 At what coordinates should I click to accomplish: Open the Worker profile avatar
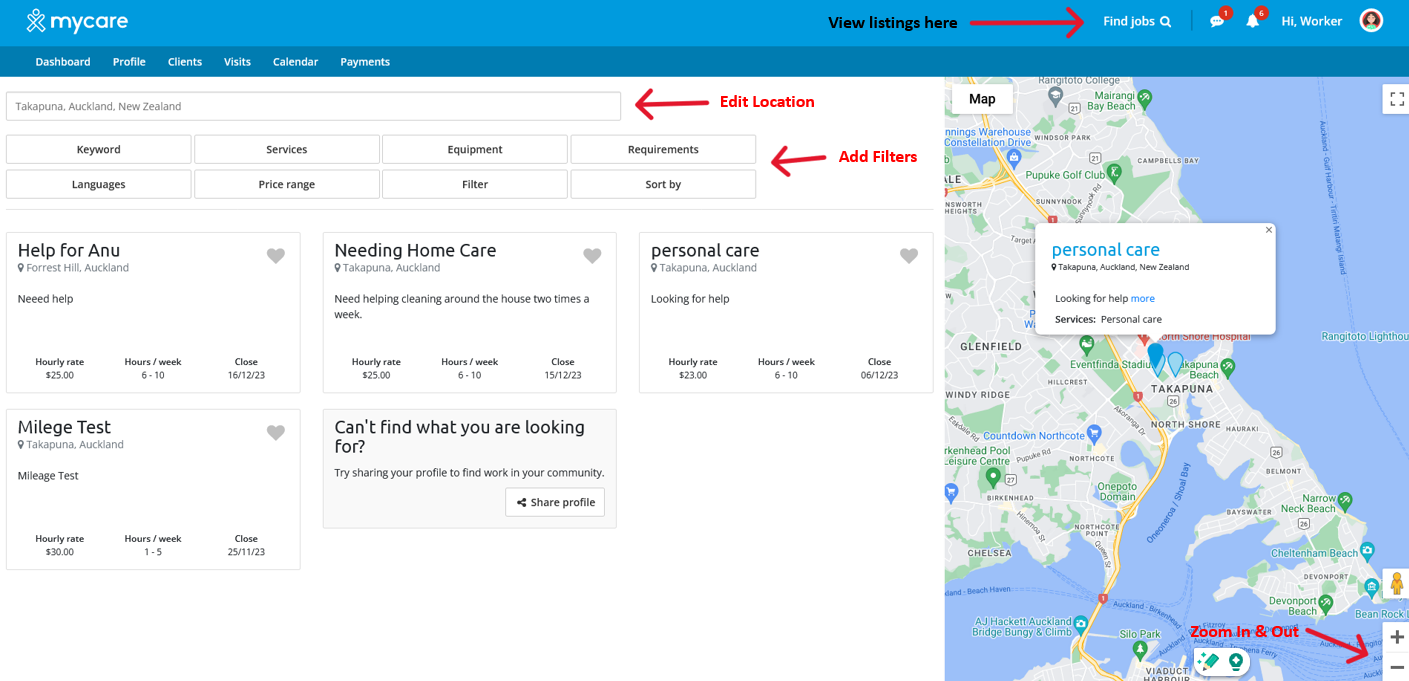1371,20
